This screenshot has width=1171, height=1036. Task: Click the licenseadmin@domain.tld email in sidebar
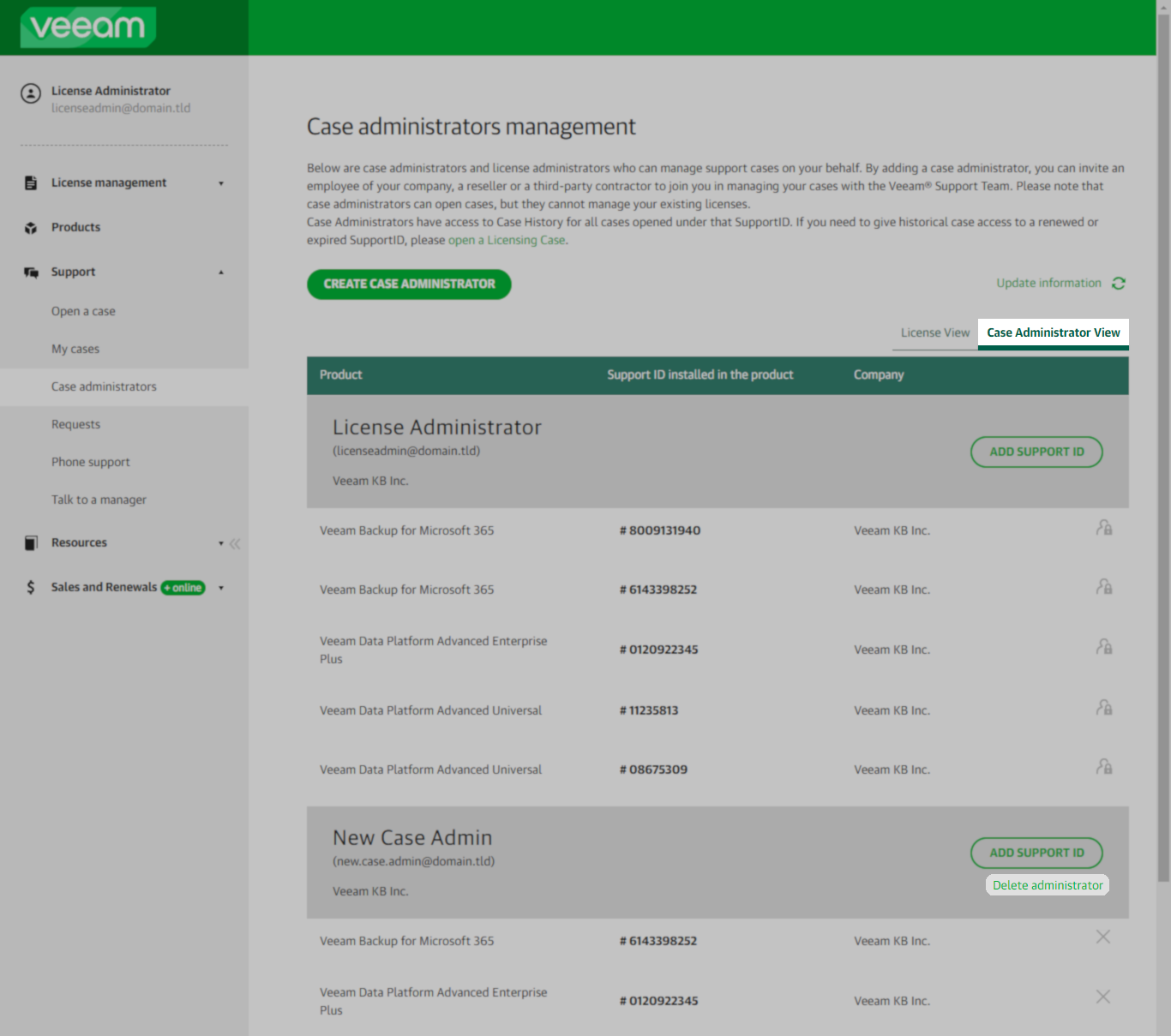(x=121, y=108)
